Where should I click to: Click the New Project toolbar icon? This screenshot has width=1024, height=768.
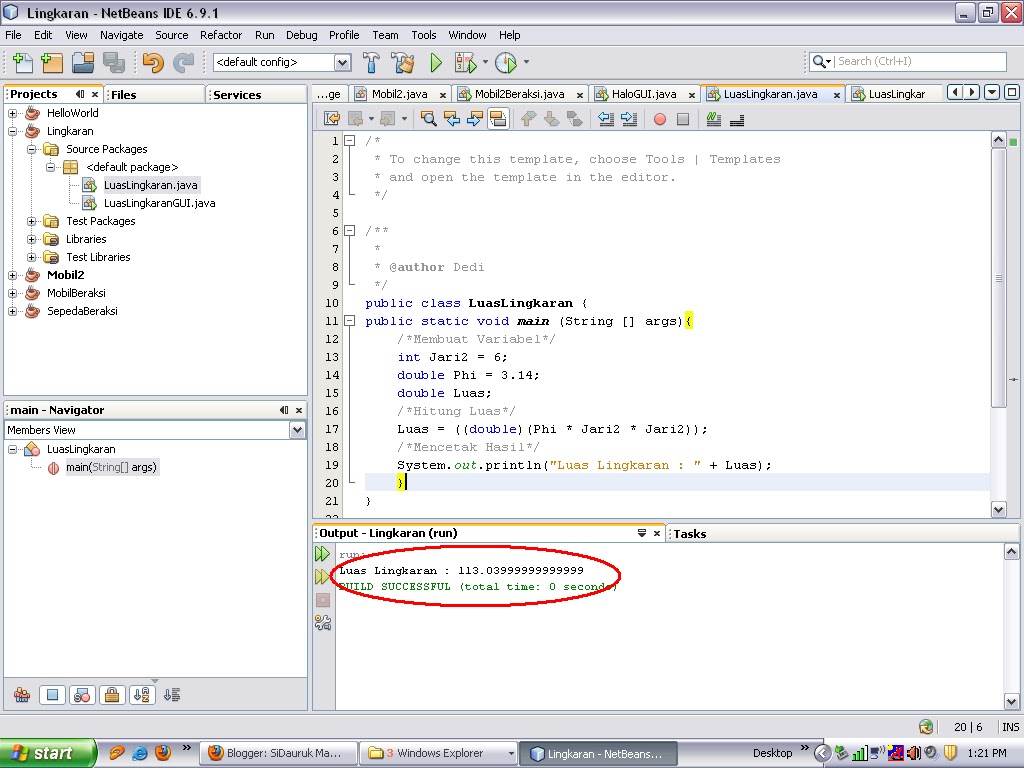(x=52, y=63)
